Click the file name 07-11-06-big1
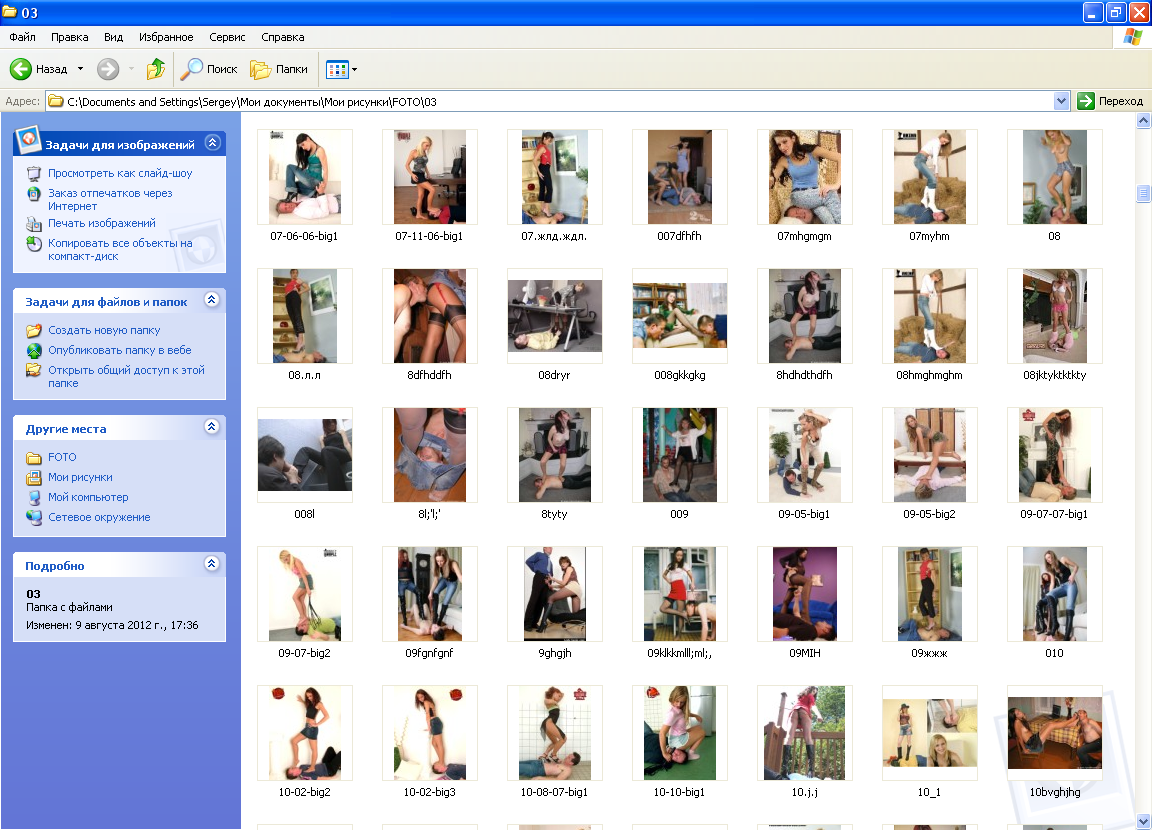Viewport: 1152px width, 830px height. pos(429,237)
